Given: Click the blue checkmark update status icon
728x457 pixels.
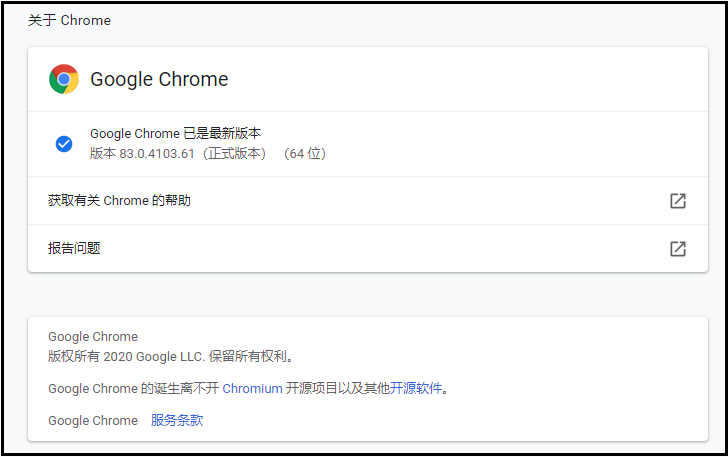Looking at the screenshot, I should (x=64, y=144).
